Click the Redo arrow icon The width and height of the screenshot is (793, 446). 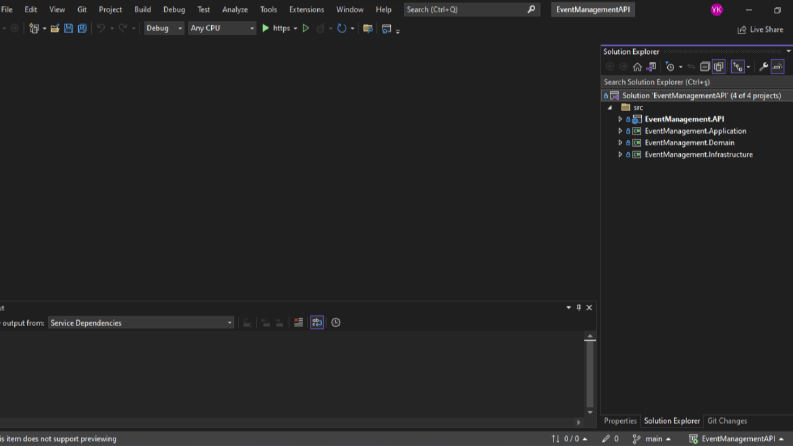[123, 28]
